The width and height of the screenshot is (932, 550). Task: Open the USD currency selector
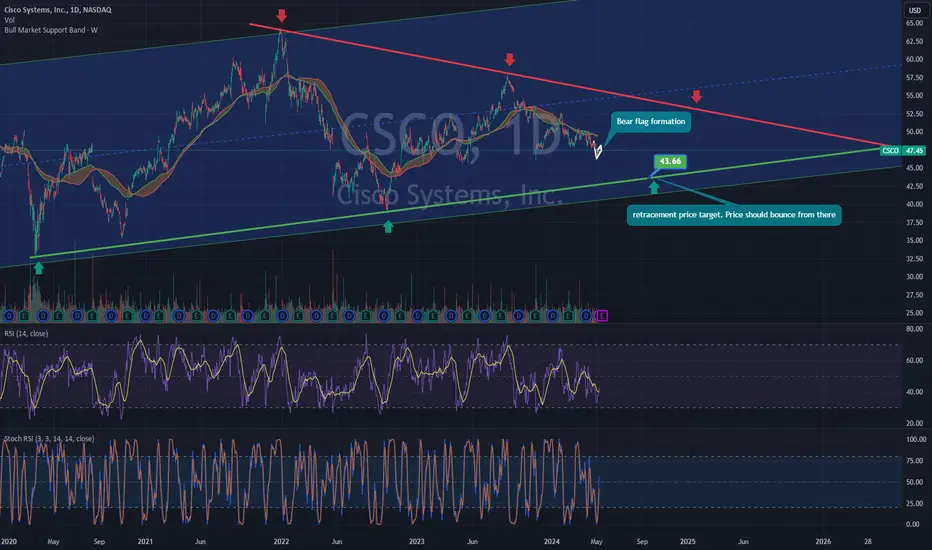(x=914, y=10)
